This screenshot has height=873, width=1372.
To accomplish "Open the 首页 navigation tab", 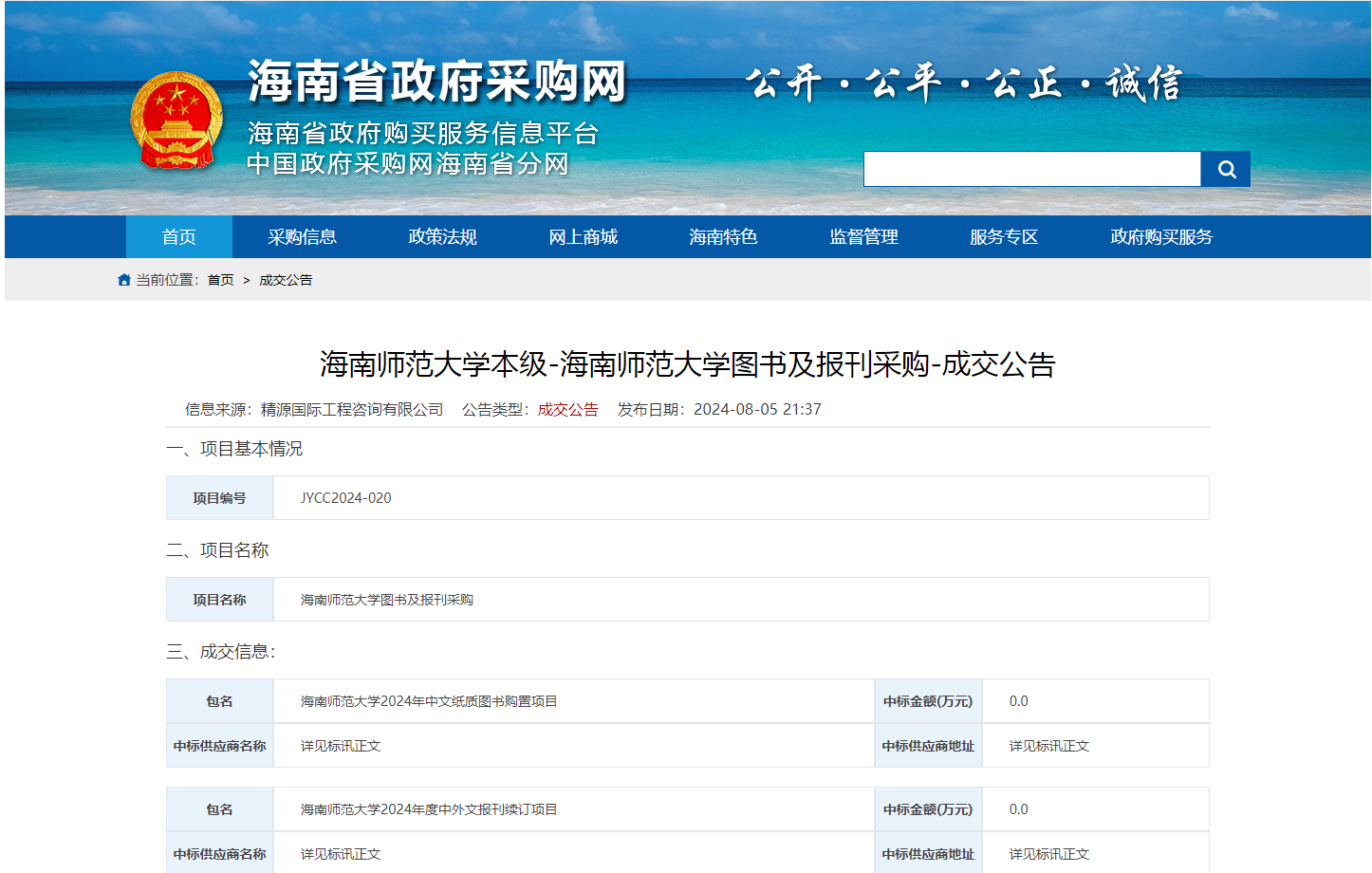I will [x=179, y=237].
